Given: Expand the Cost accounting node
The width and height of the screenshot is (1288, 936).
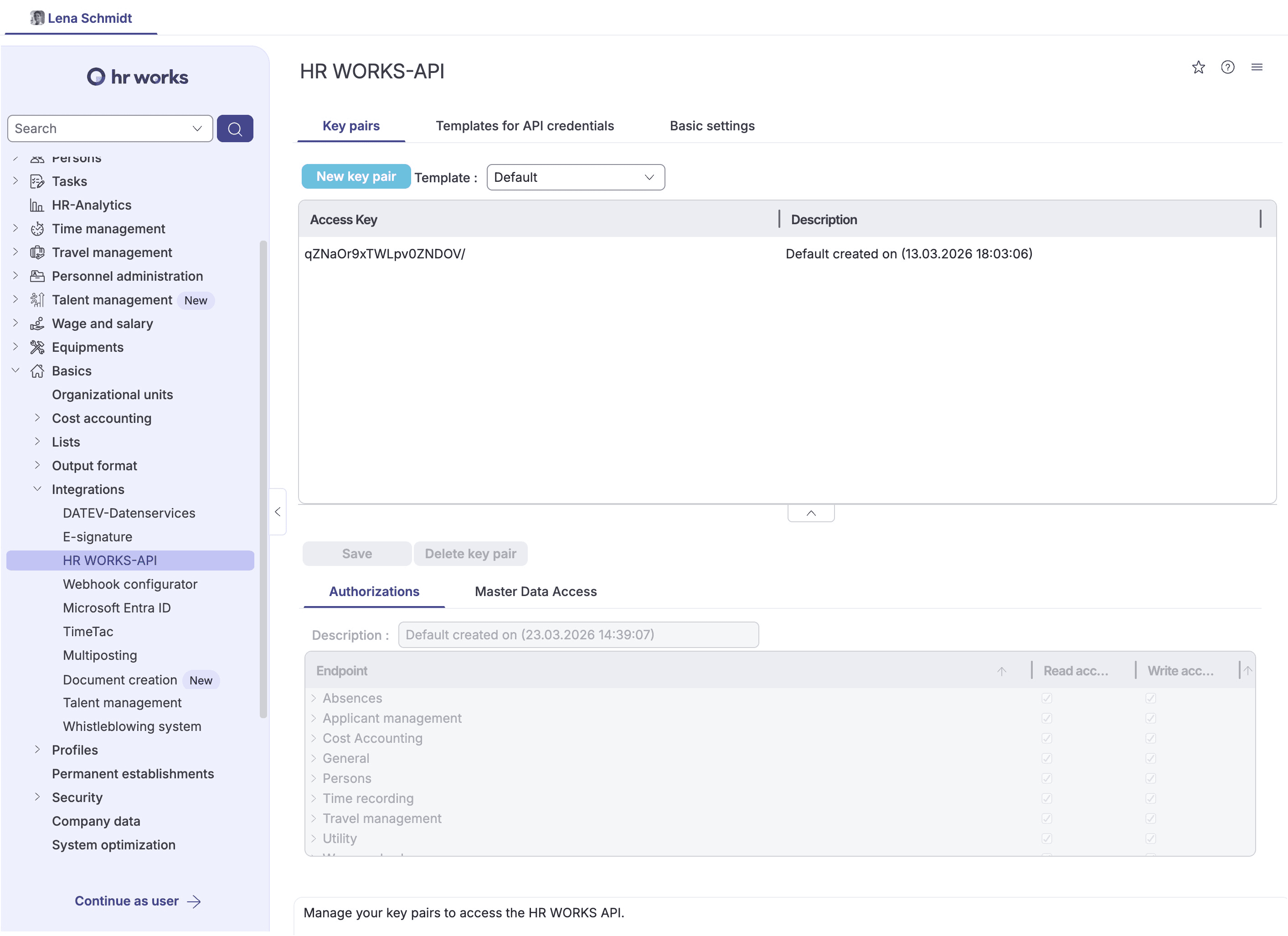Looking at the screenshot, I should coord(37,418).
